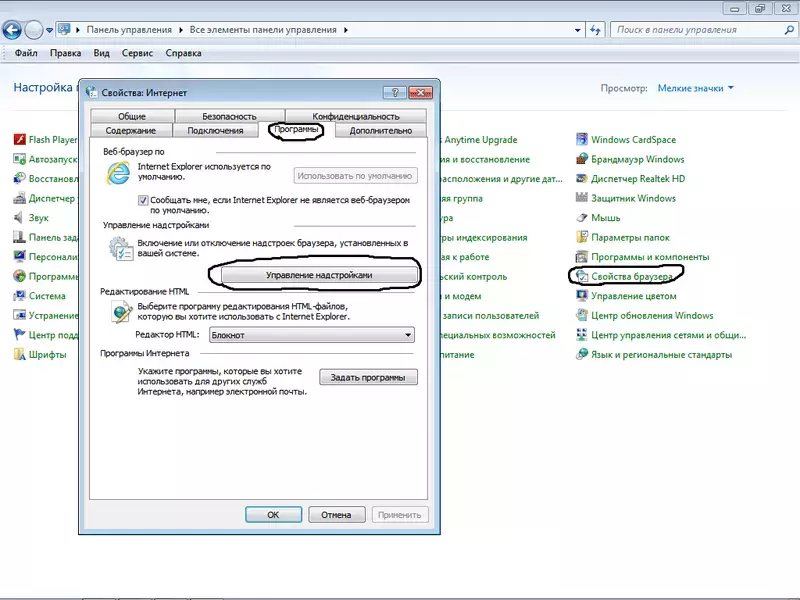Toggle the 'Сообщать мне' default browser checkbox
The height and width of the screenshot is (600, 800).
[x=143, y=200]
